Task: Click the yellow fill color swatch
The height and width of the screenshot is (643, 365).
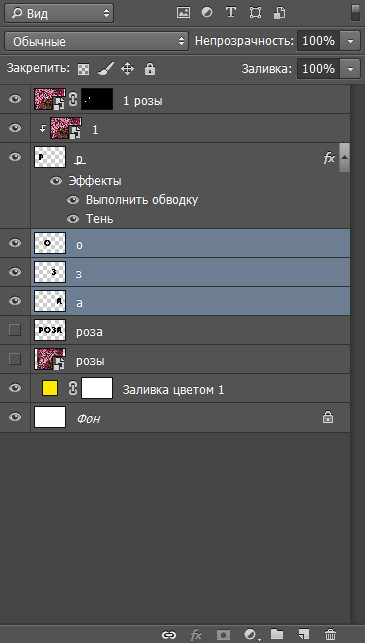Action: click(x=50, y=388)
